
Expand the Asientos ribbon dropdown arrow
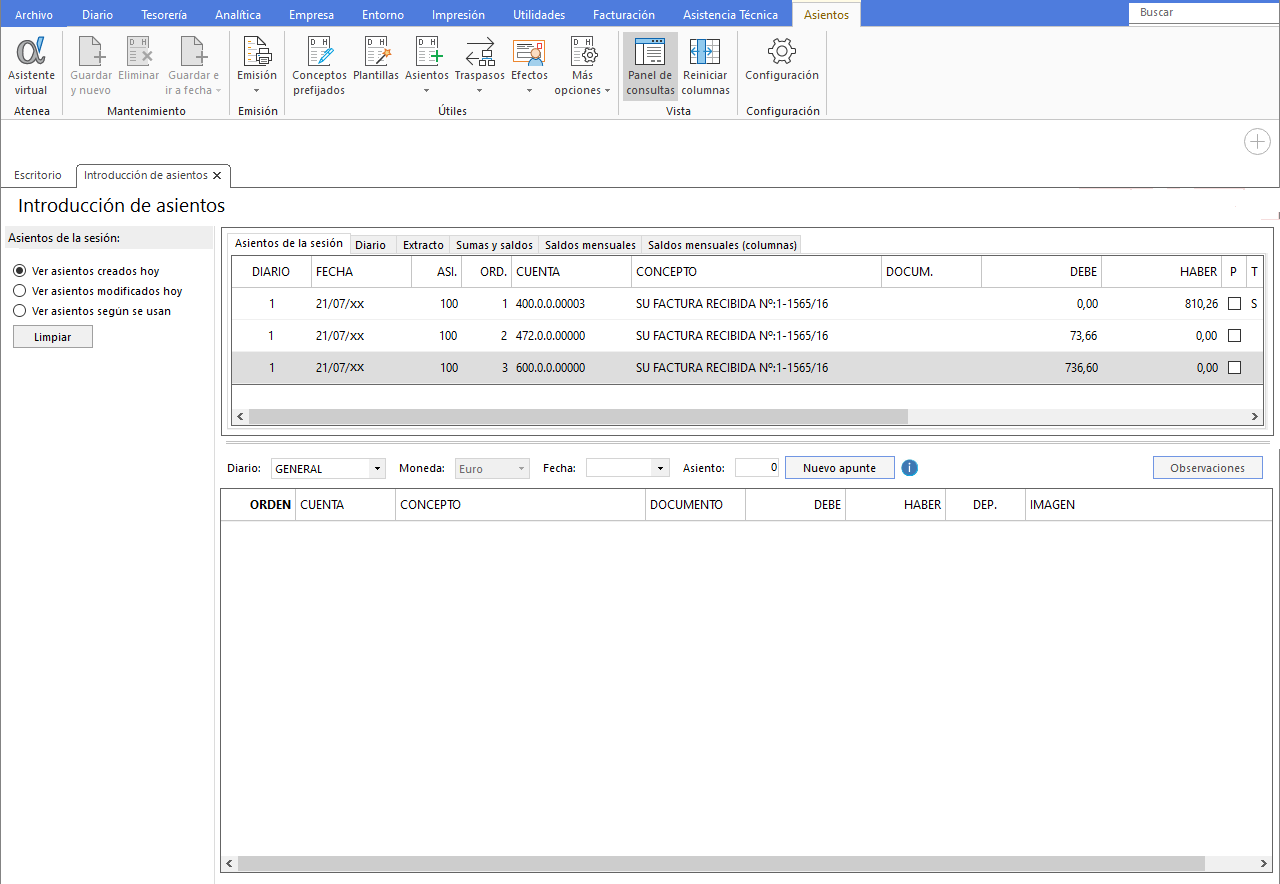[x=427, y=91]
